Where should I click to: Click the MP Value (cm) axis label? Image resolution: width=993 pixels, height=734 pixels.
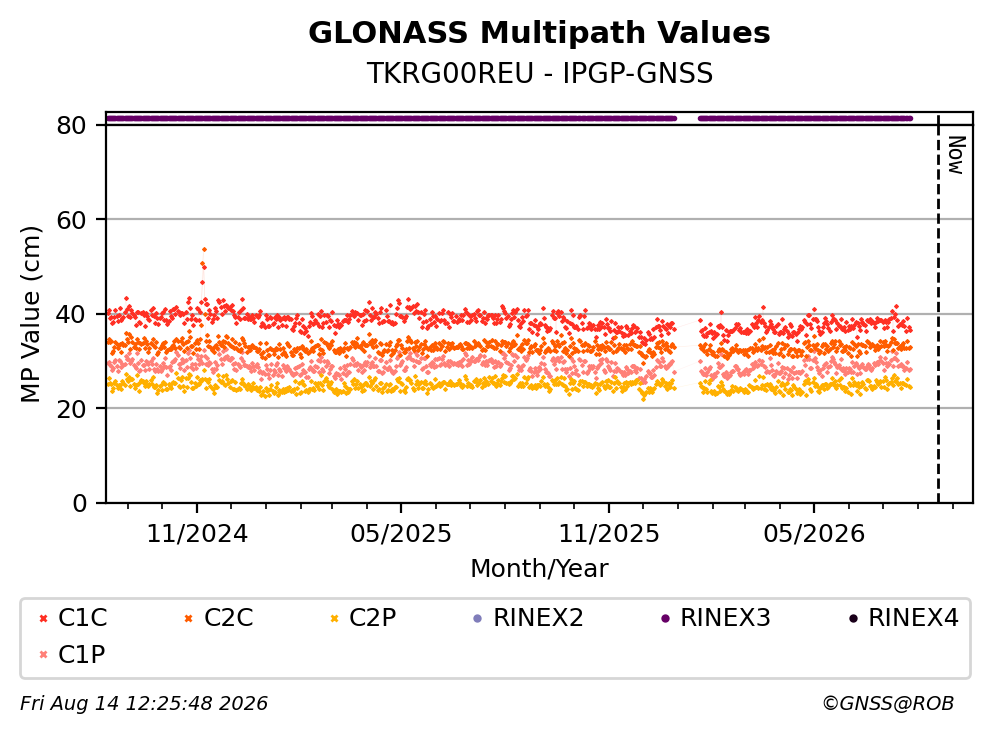coord(30,314)
